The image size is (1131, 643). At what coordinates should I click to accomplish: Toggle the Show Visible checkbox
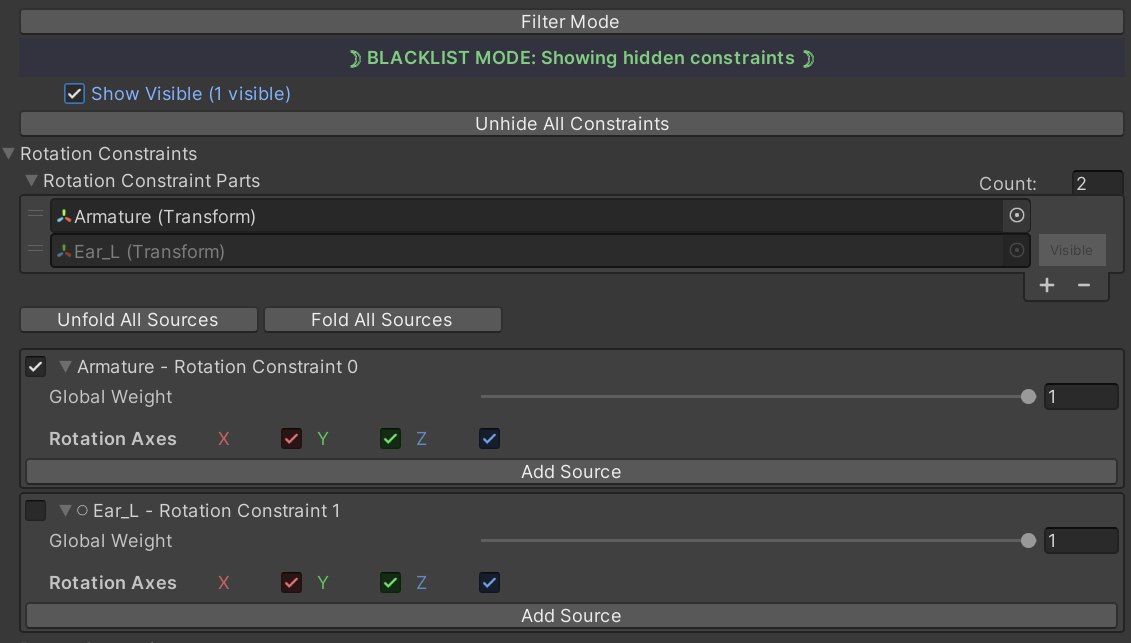click(x=74, y=94)
